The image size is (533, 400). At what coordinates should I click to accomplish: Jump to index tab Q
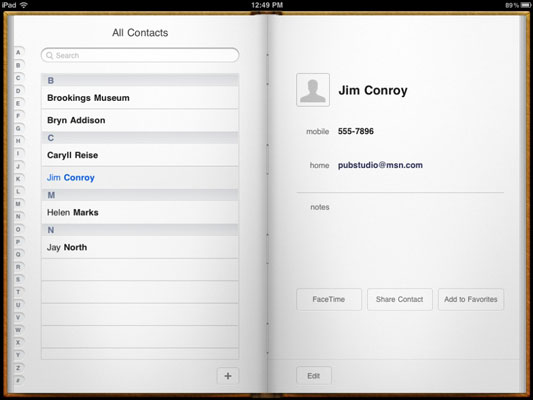click(x=18, y=254)
